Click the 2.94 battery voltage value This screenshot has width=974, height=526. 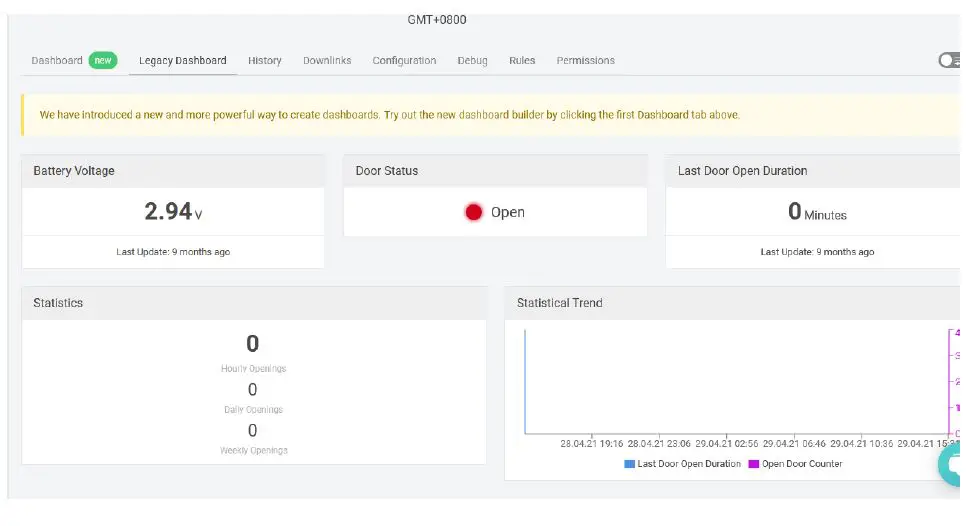click(168, 211)
